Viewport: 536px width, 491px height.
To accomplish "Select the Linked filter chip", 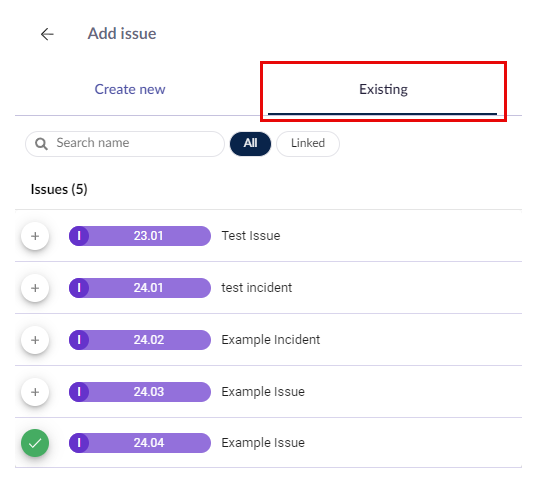I will pos(308,144).
